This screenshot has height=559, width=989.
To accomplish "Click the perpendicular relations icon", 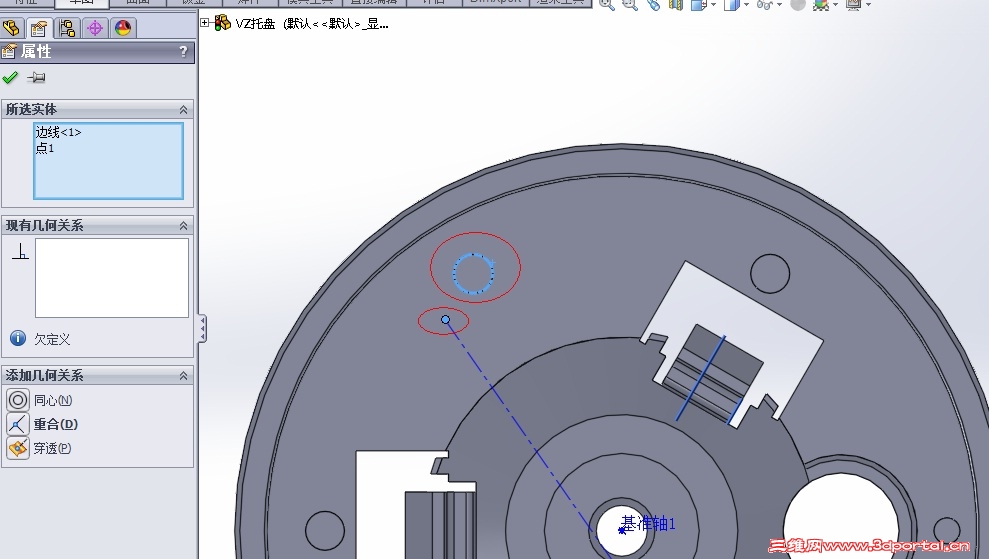I will [20, 252].
